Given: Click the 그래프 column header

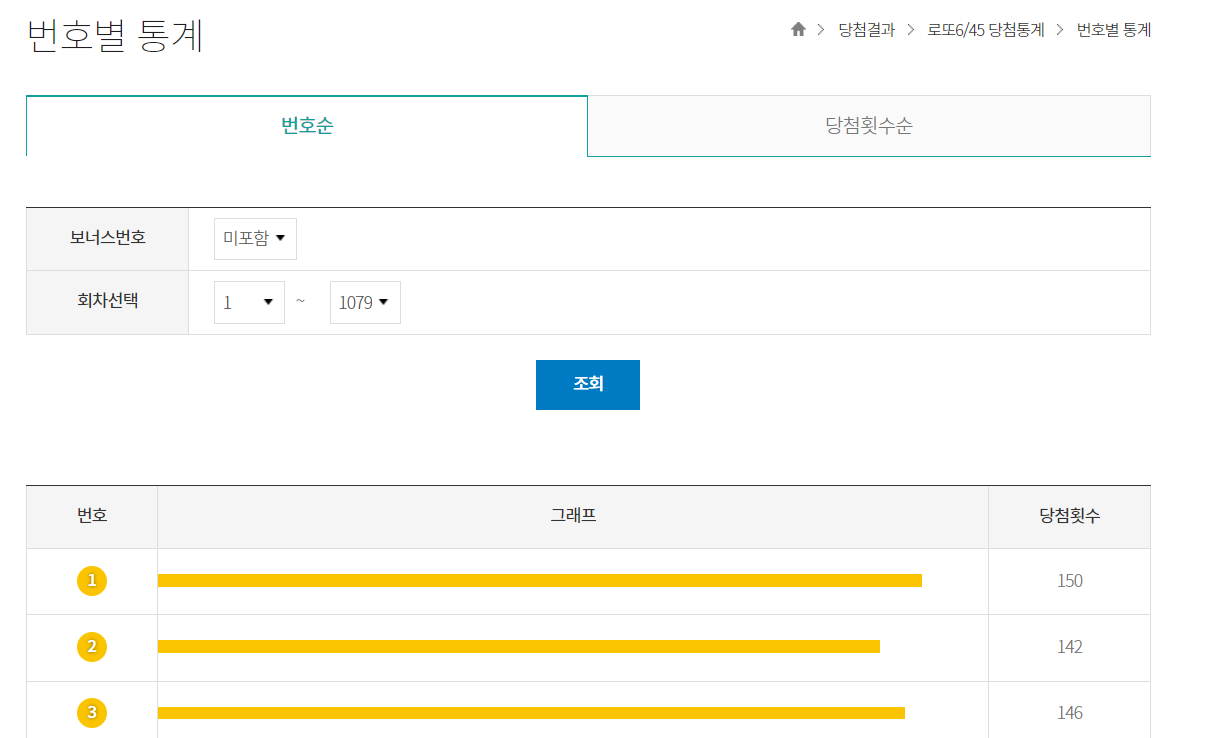Looking at the screenshot, I should [572, 516].
